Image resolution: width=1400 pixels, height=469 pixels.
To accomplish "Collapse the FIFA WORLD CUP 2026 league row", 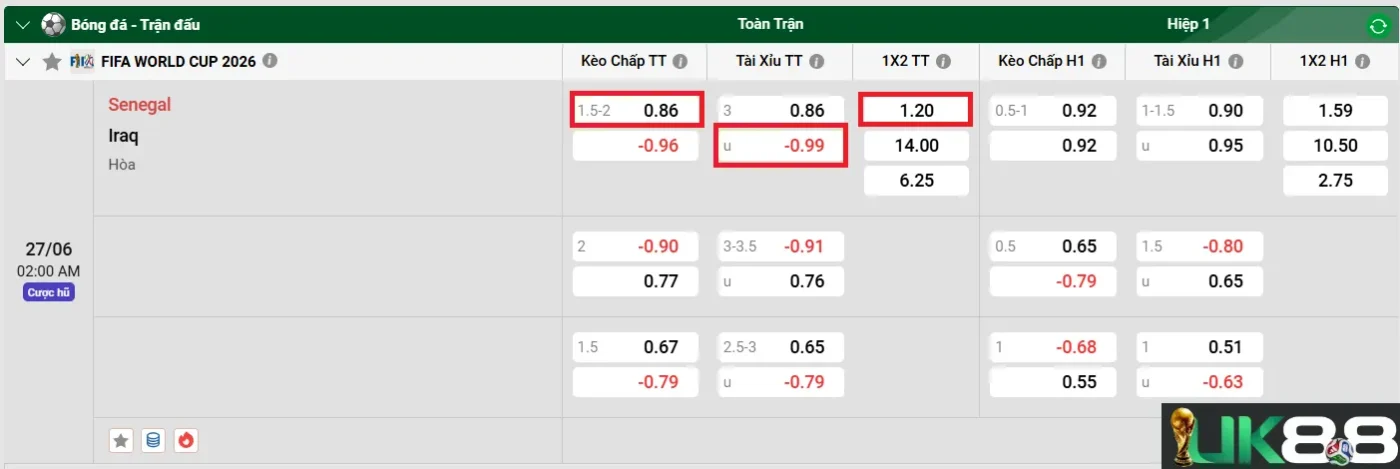I will tap(23, 61).
